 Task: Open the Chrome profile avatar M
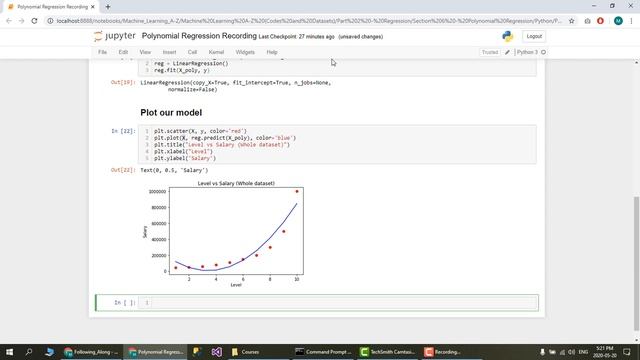(618, 21)
